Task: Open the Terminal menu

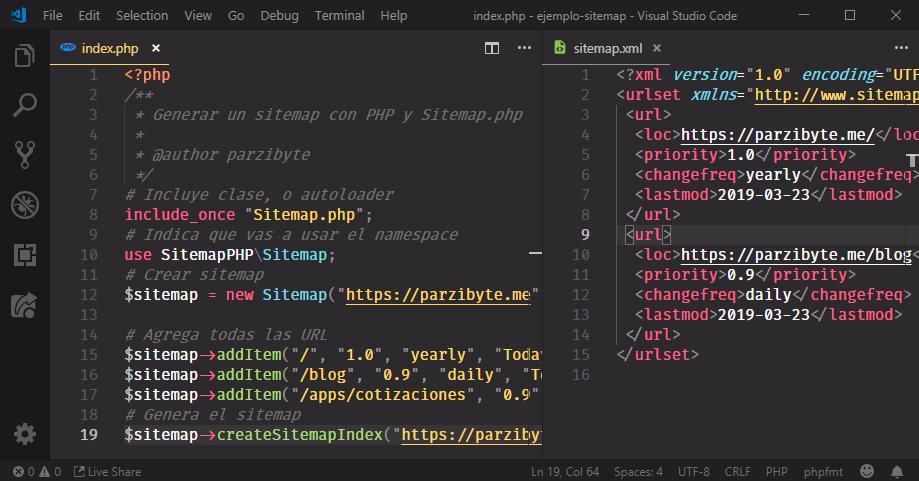Action: tap(339, 16)
